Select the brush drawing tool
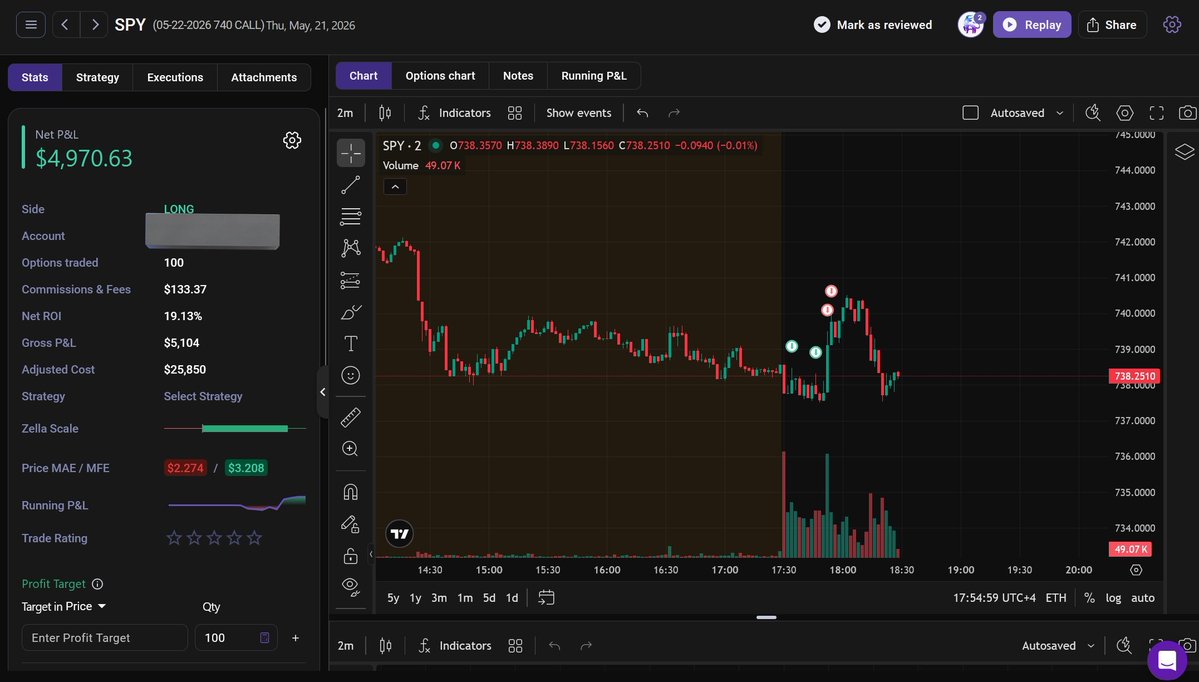Viewport: 1199px width, 682px height. point(351,312)
